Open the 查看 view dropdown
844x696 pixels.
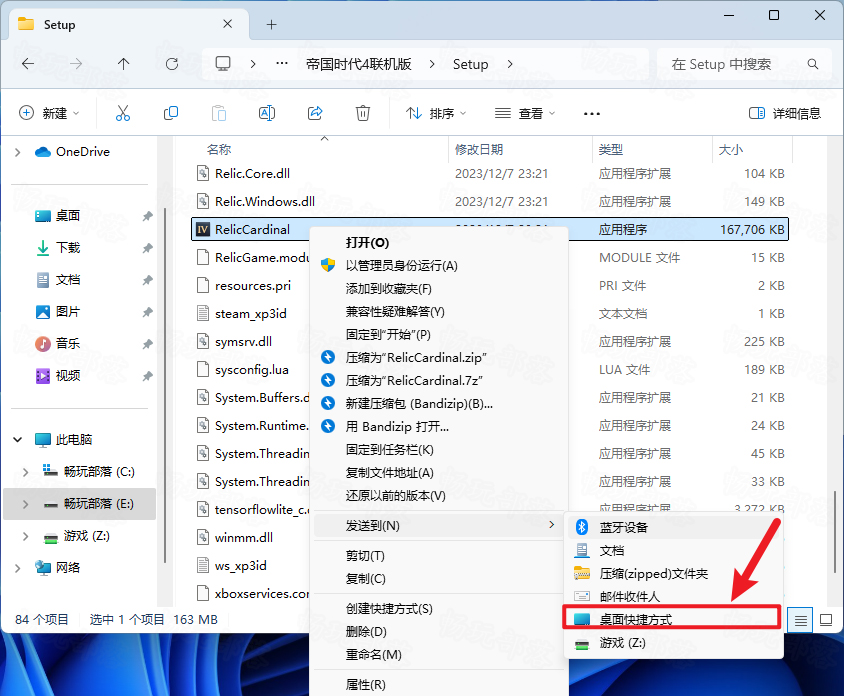(x=524, y=114)
